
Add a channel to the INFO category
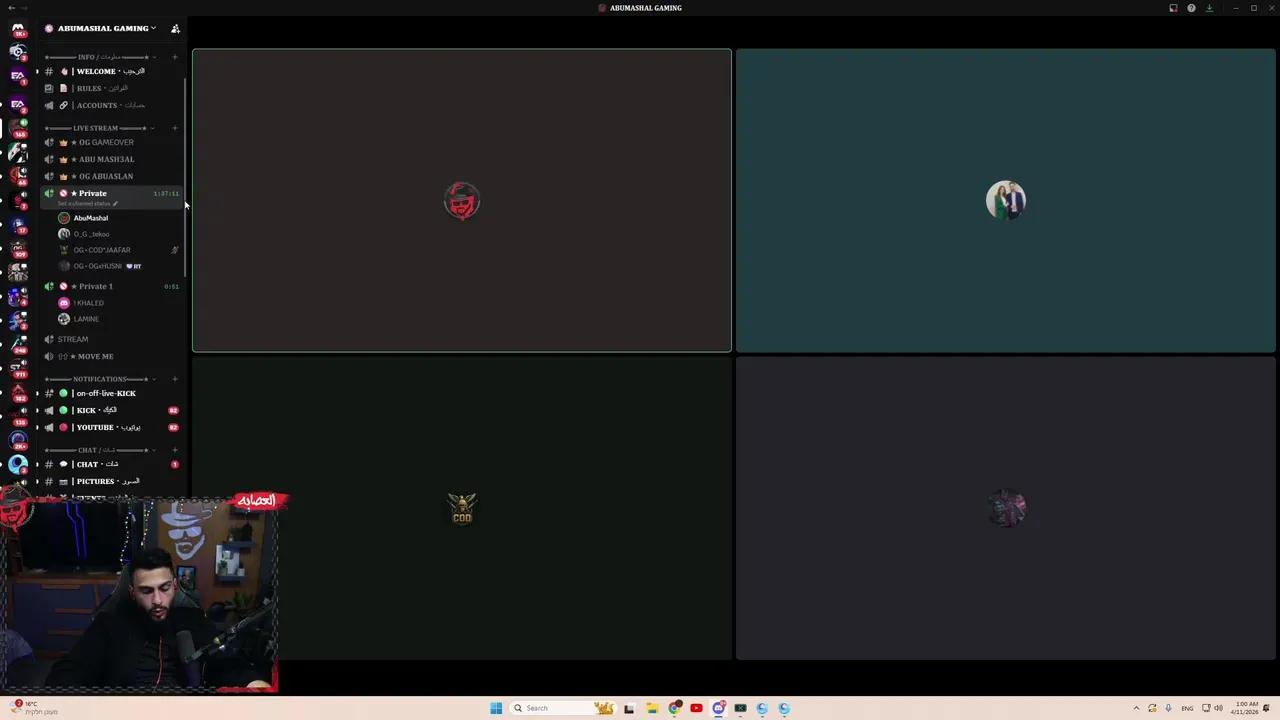[x=175, y=57]
